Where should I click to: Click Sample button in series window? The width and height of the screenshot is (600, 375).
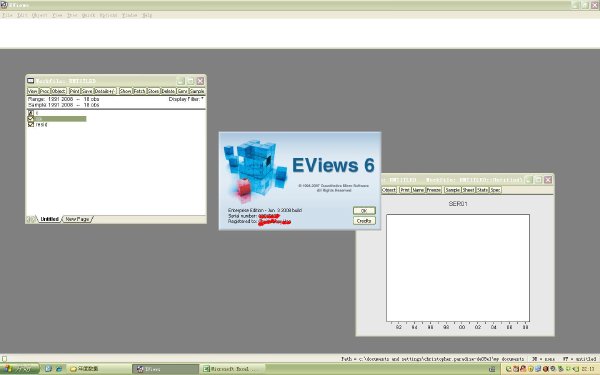tap(452, 190)
